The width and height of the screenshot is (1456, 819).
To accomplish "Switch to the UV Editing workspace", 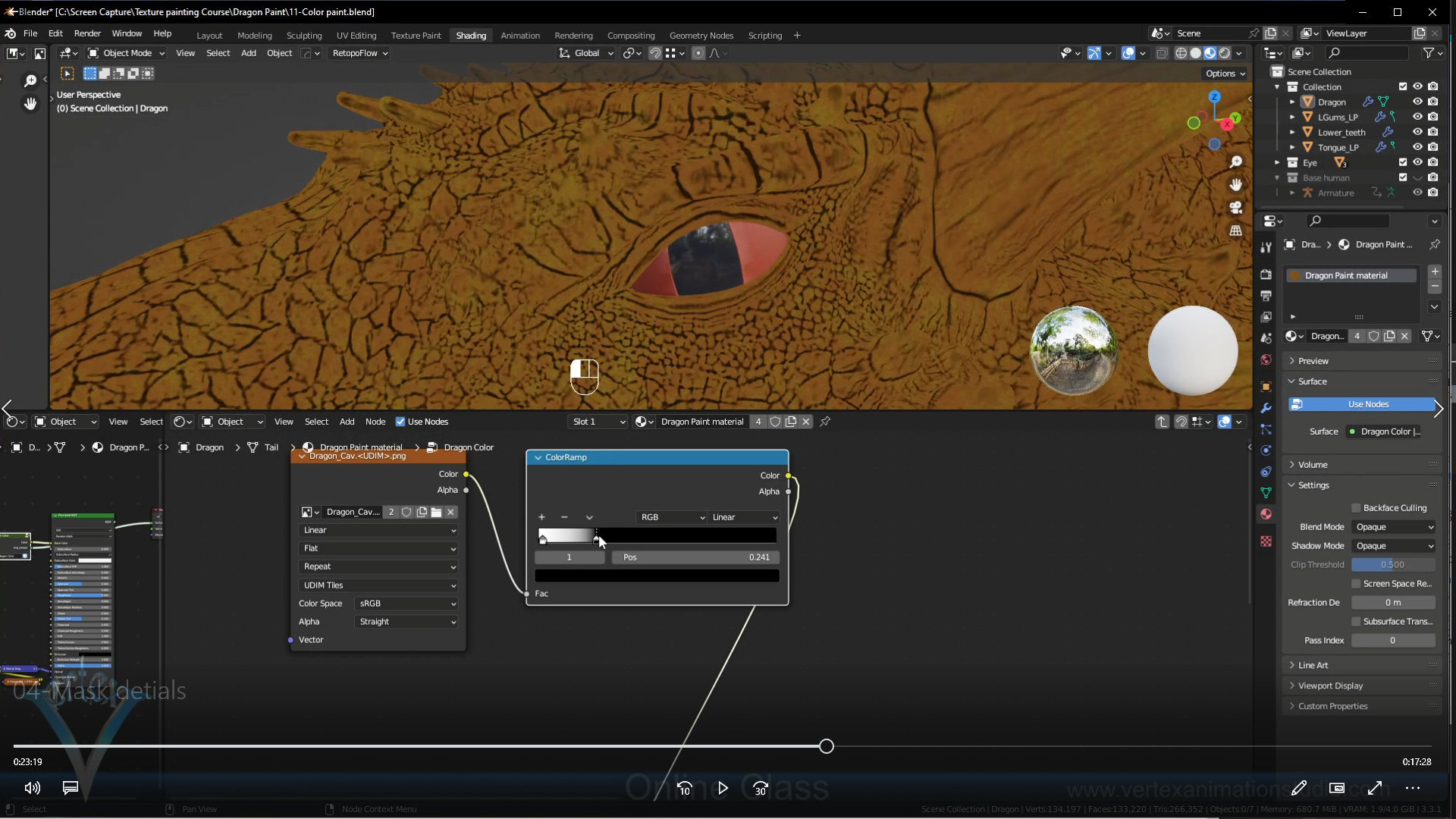I will pyautogui.click(x=356, y=36).
